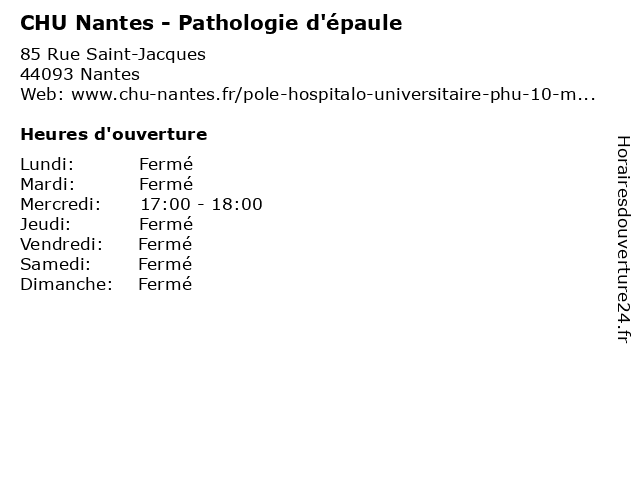Click the Jeudi day label
Viewport: 640px width, 480px height.
click(x=45, y=224)
